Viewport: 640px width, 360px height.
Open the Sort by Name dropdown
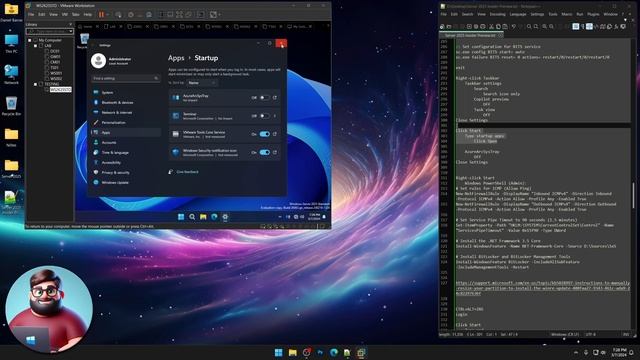[x=202, y=83]
